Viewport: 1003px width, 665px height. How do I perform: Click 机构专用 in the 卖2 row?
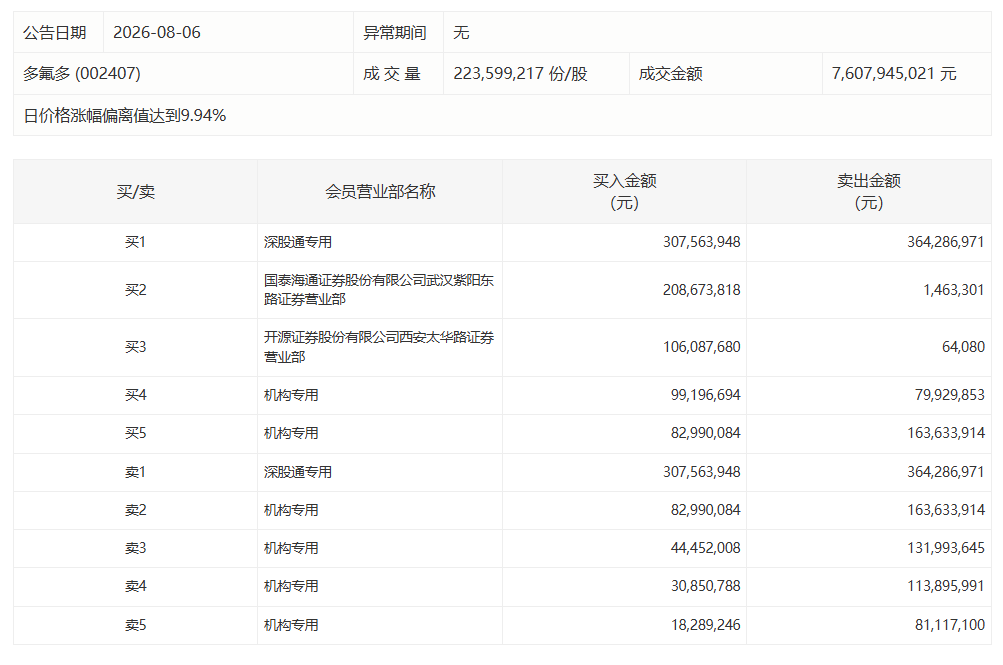[291, 510]
